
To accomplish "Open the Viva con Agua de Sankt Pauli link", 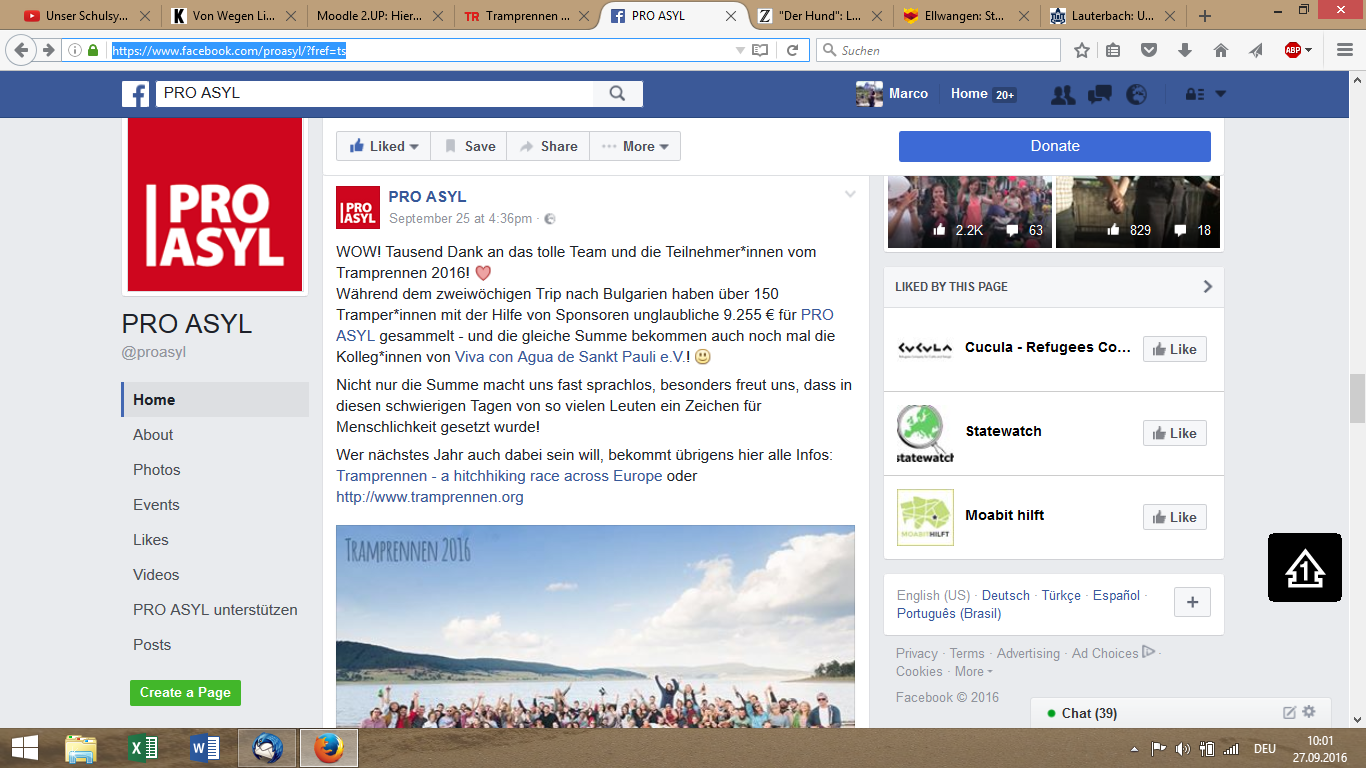I will pos(570,357).
